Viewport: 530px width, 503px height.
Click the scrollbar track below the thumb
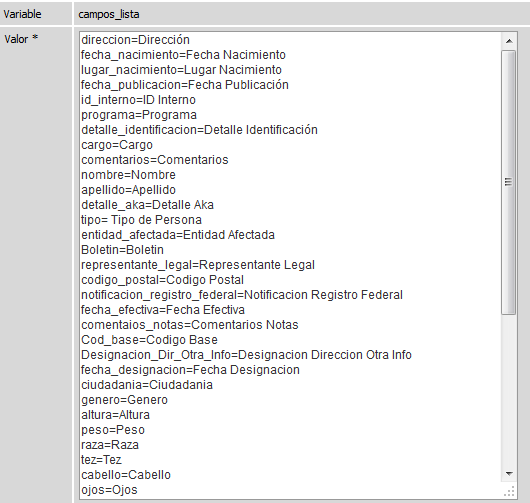pos(509,390)
